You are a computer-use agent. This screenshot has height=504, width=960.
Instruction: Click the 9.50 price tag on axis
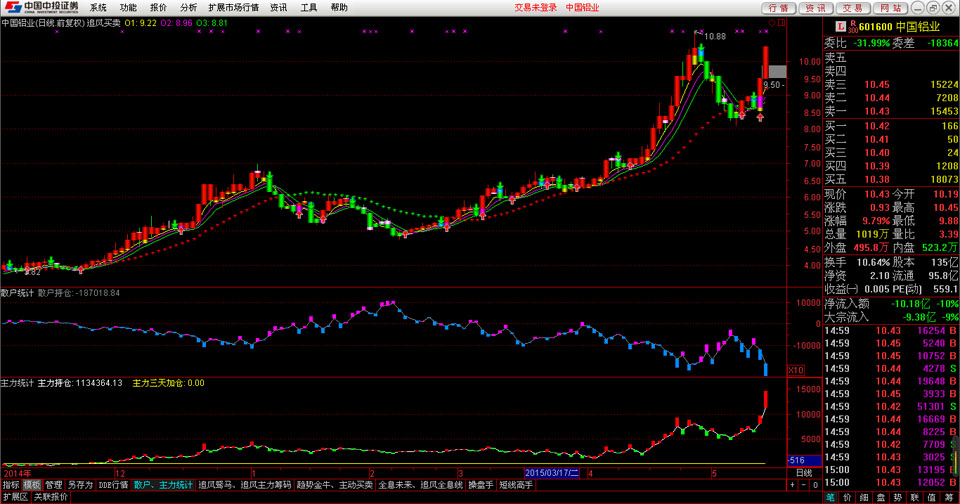(773, 85)
